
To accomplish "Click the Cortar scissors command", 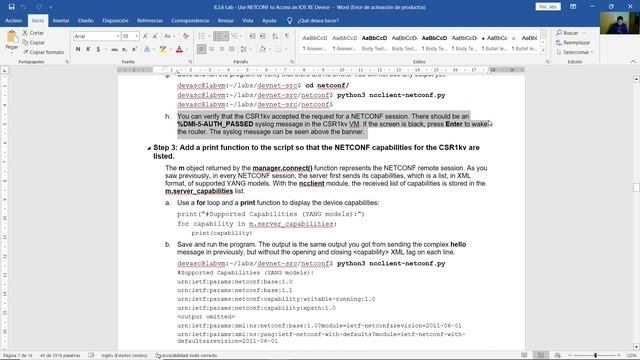I will coord(33,33).
